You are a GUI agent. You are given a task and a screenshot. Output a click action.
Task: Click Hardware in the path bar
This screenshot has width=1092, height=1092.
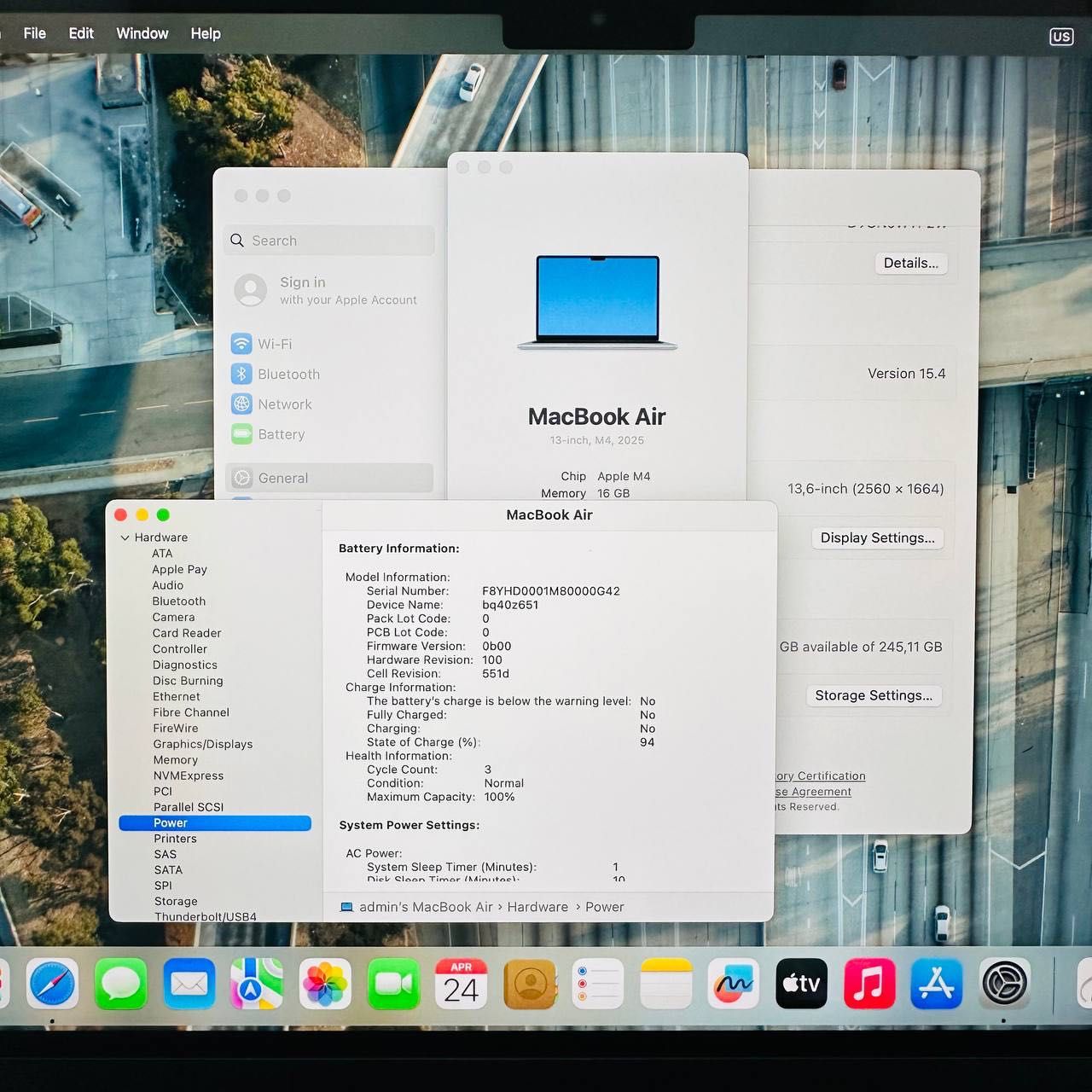click(537, 907)
